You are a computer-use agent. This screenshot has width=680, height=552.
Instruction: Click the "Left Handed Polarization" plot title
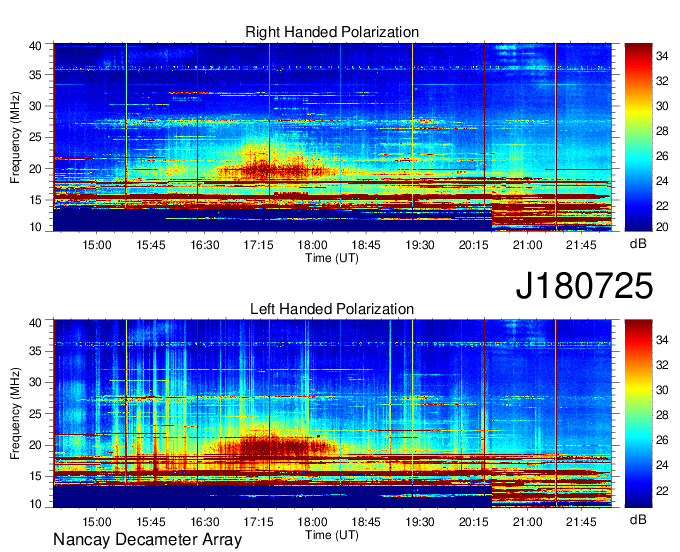332,309
